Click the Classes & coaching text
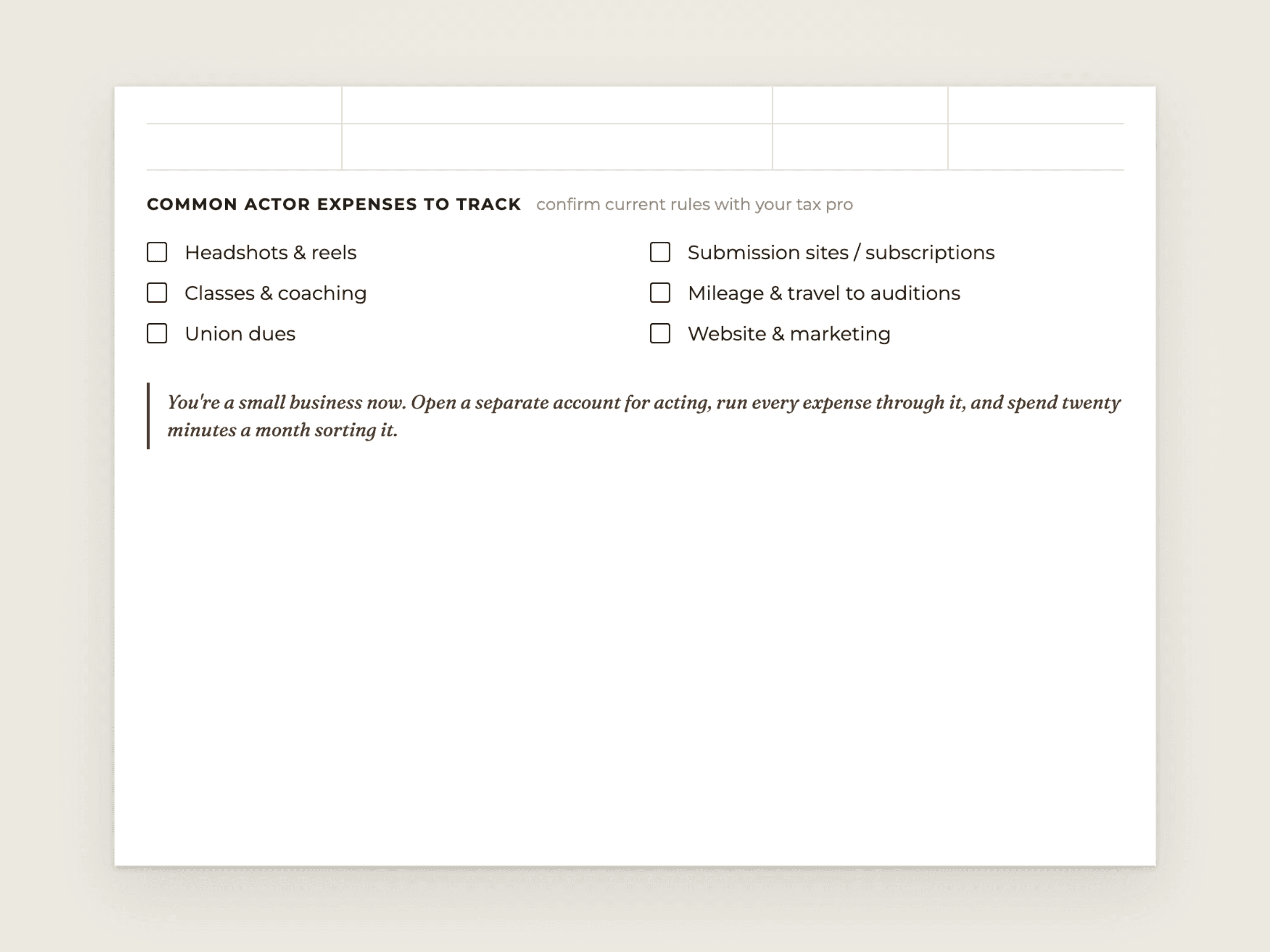The image size is (1270, 952). tap(276, 293)
